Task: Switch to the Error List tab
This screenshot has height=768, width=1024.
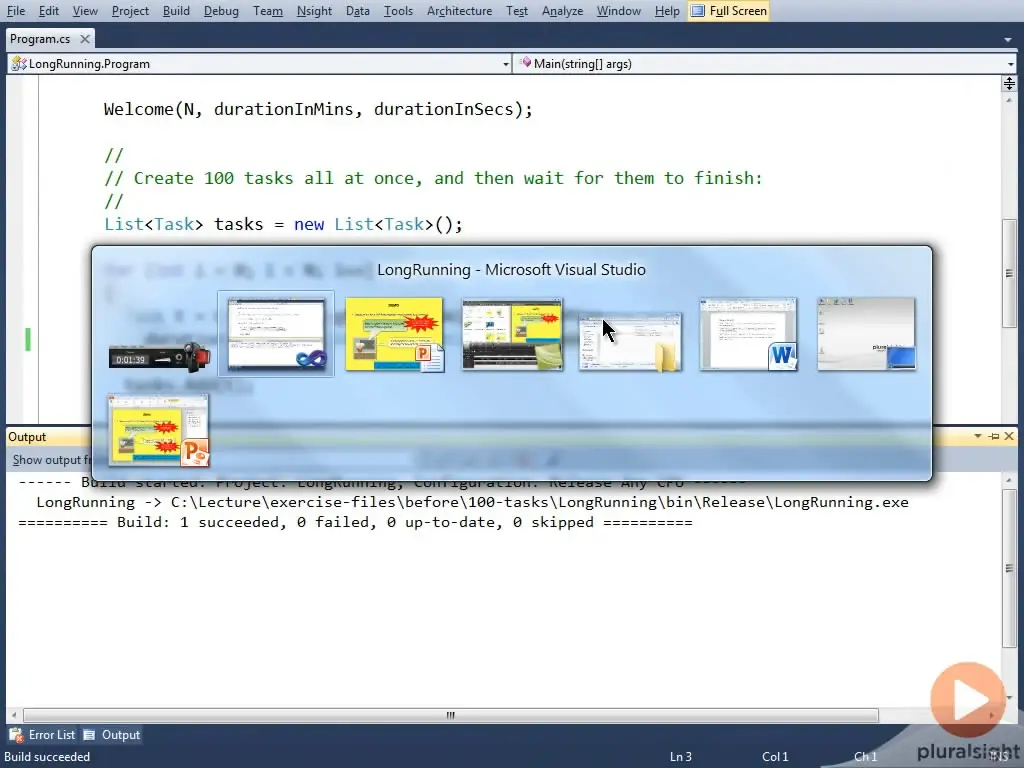Action: pos(43,735)
